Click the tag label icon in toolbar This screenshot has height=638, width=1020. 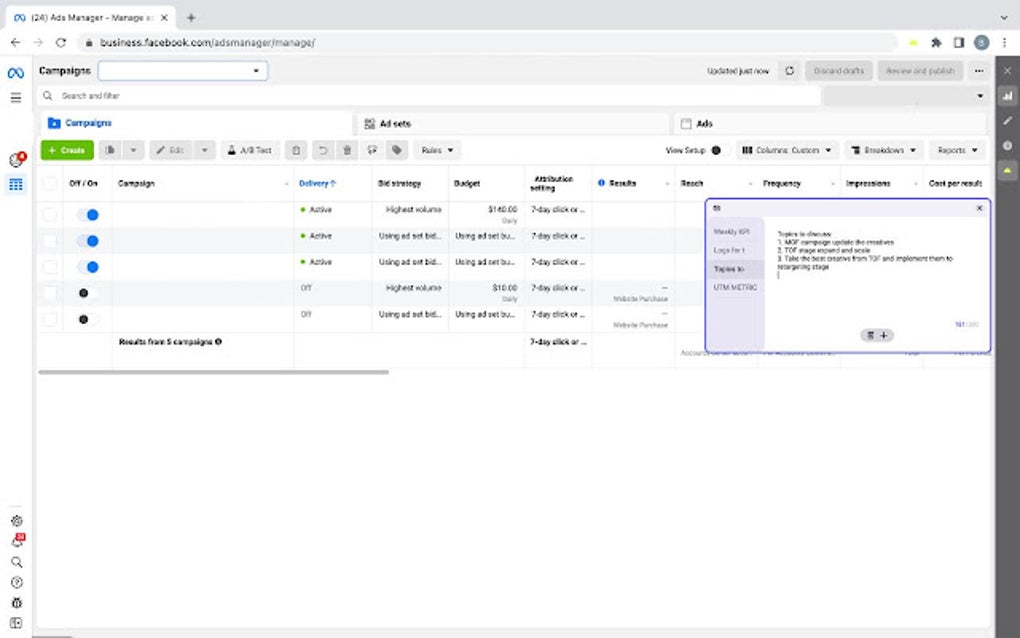tap(397, 150)
